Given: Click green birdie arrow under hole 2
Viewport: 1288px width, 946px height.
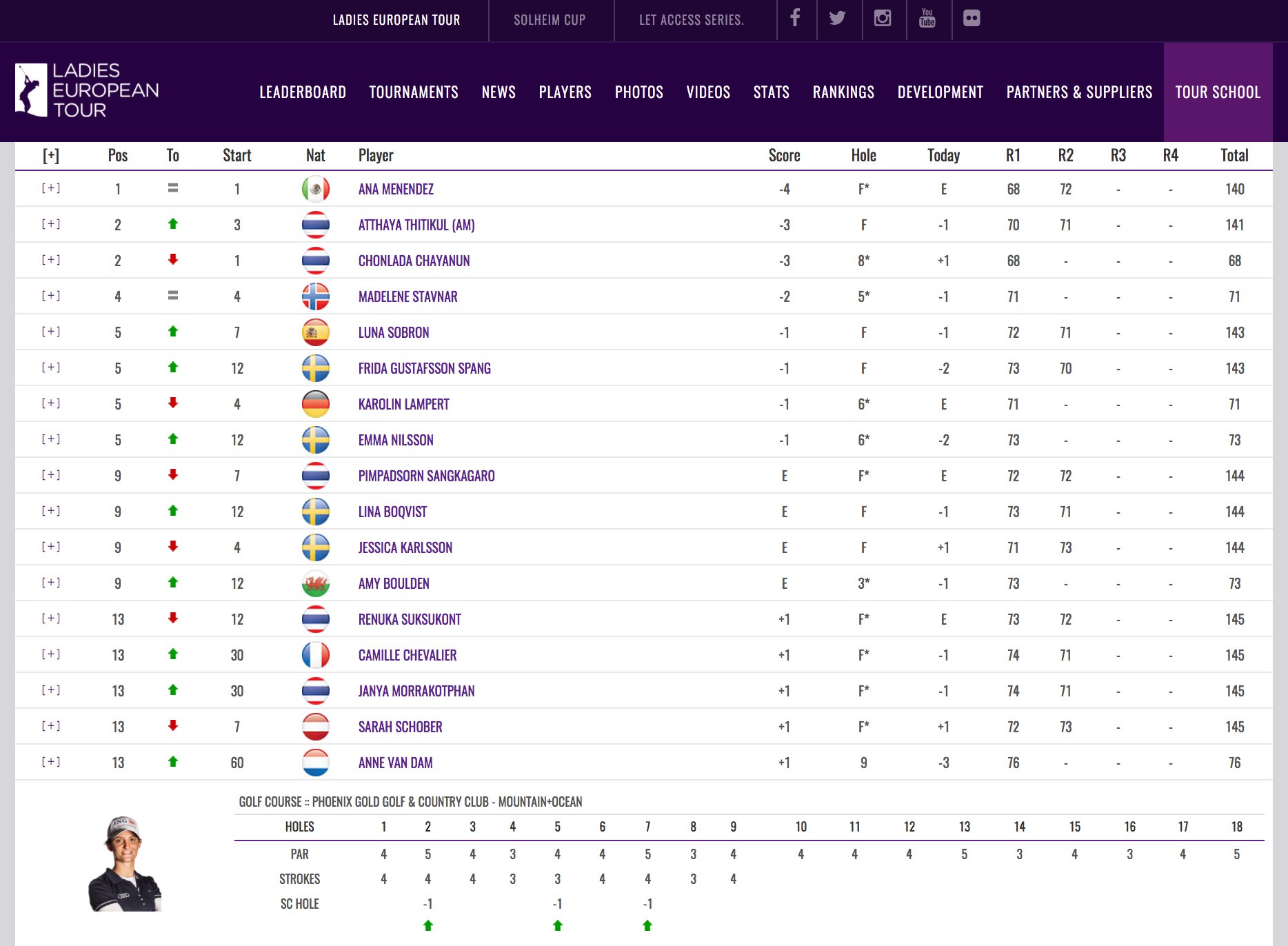Looking at the screenshot, I should (428, 925).
